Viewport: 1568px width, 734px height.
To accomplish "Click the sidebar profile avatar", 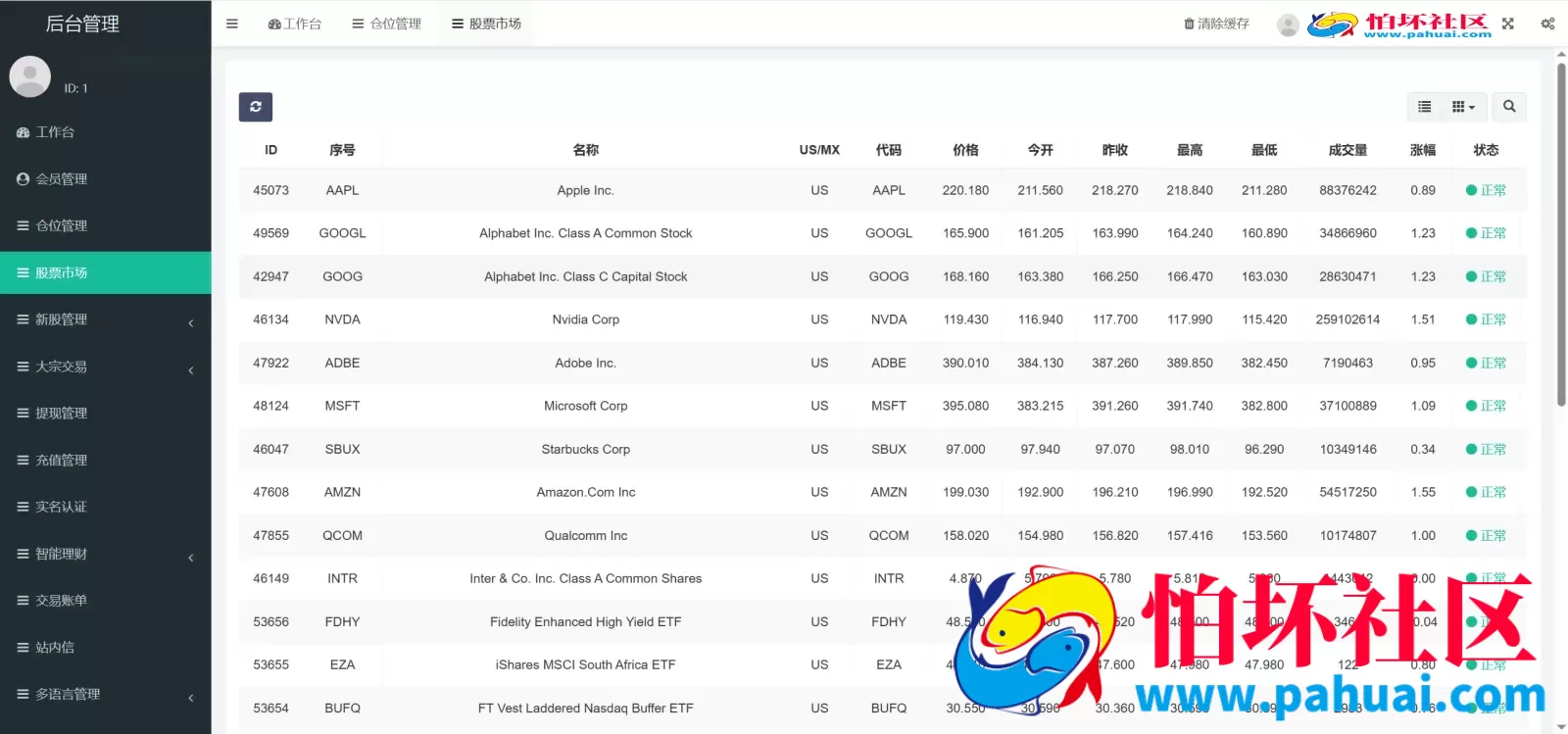I will (x=30, y=77).
